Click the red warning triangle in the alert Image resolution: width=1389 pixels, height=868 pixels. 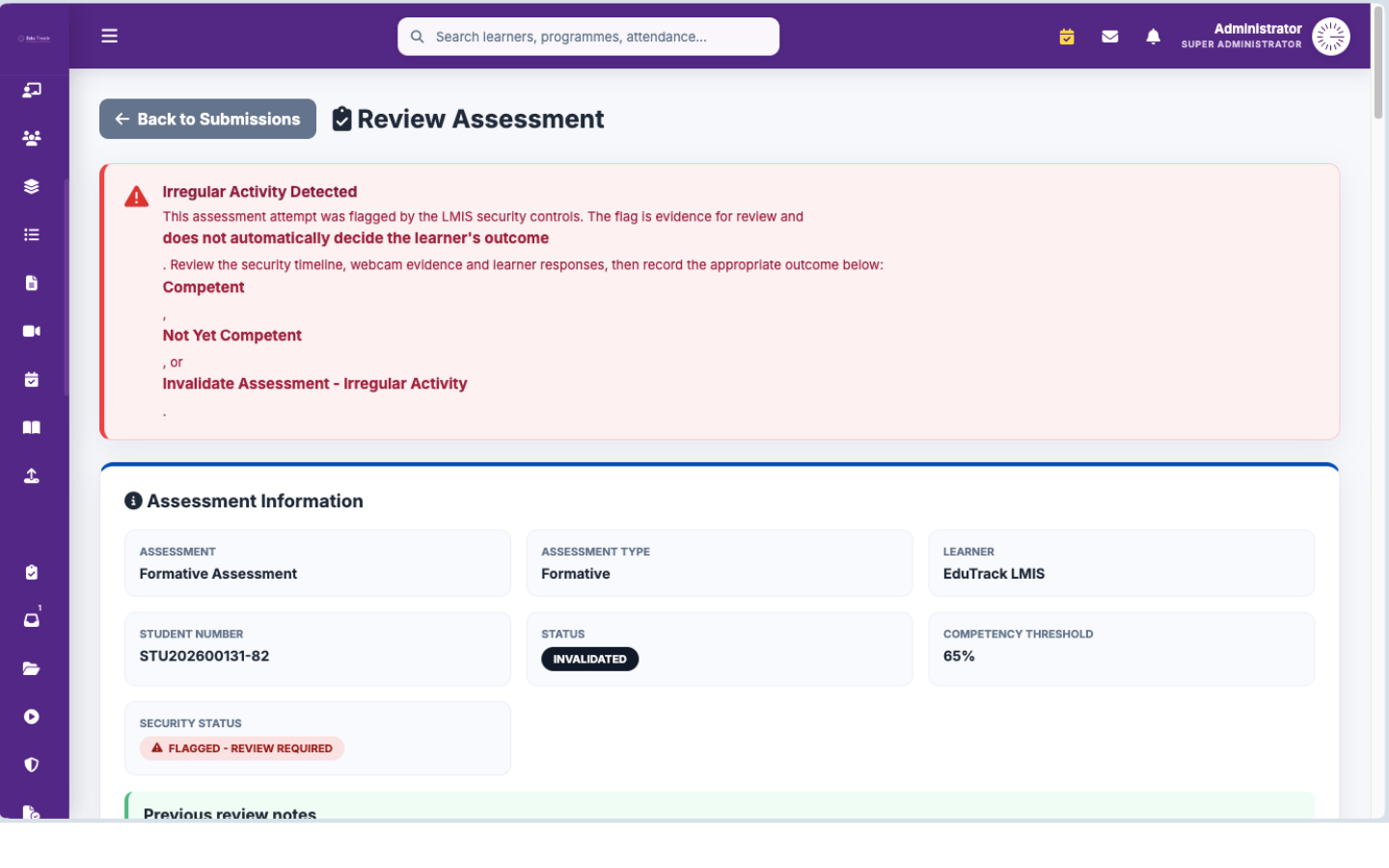click(x=137, y=197)
